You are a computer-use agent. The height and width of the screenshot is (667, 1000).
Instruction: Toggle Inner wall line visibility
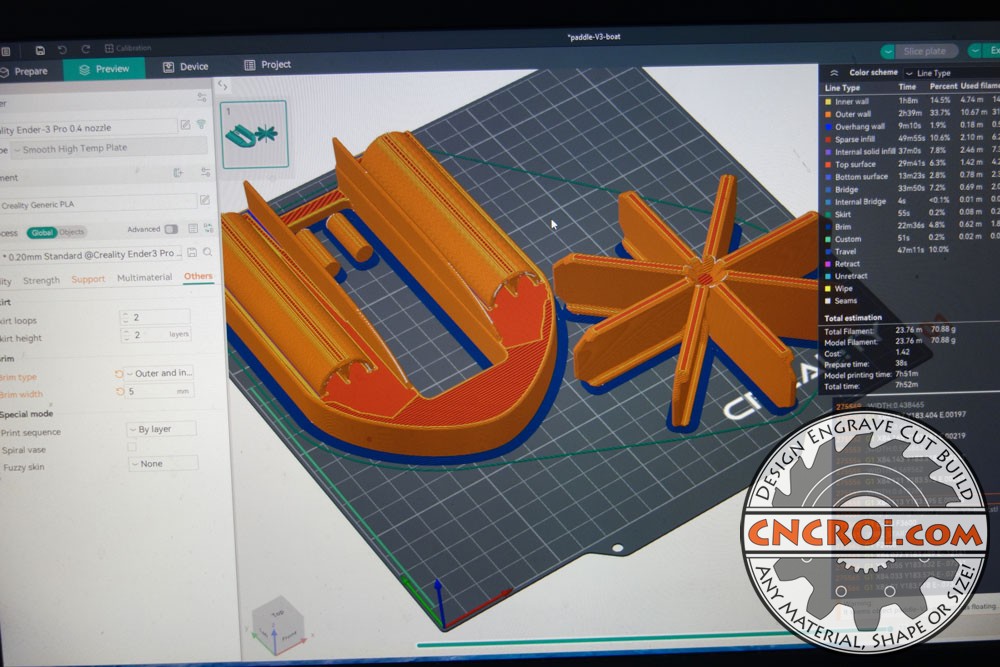828,101
